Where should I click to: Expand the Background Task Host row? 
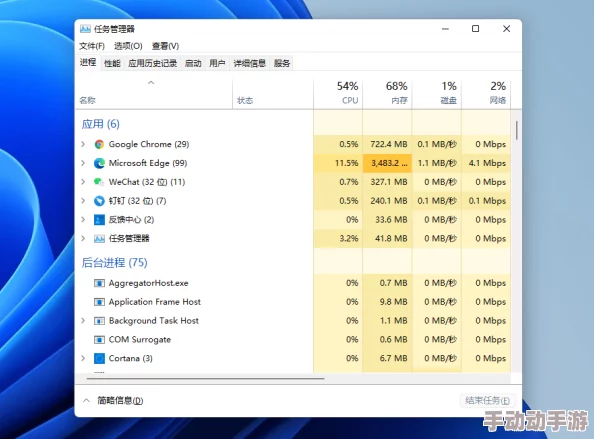83,320
